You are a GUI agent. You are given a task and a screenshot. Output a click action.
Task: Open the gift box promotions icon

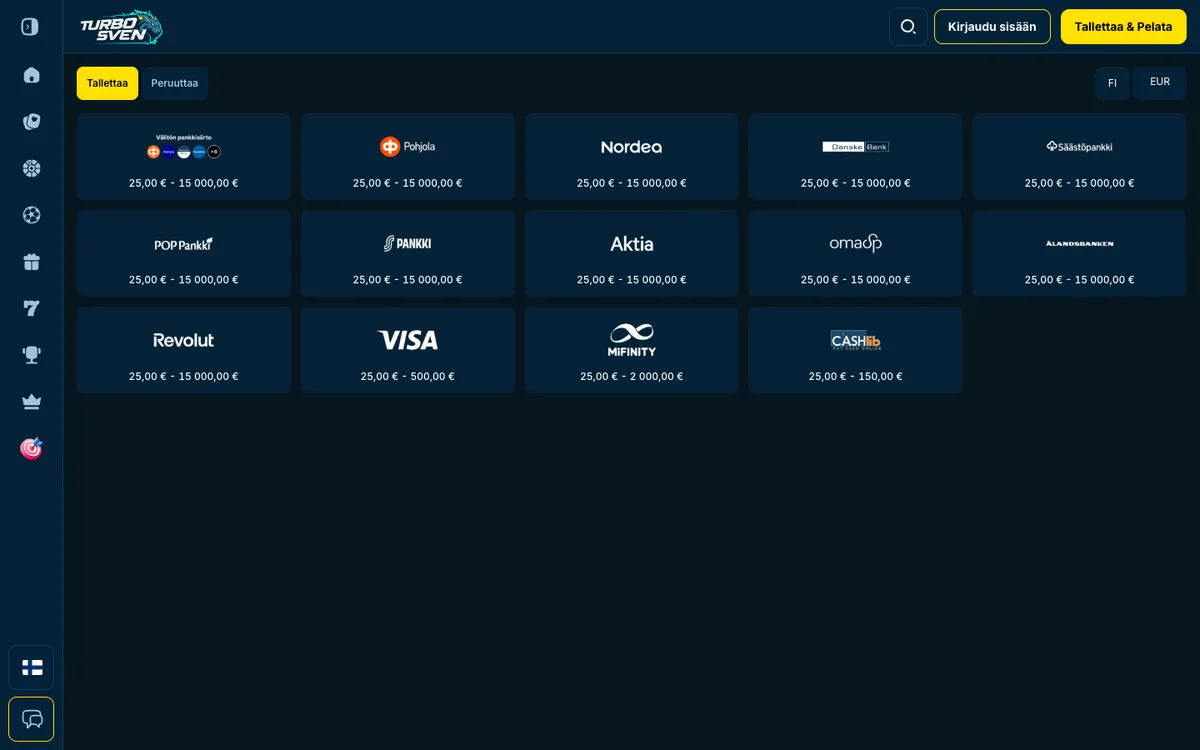(31, 262)
